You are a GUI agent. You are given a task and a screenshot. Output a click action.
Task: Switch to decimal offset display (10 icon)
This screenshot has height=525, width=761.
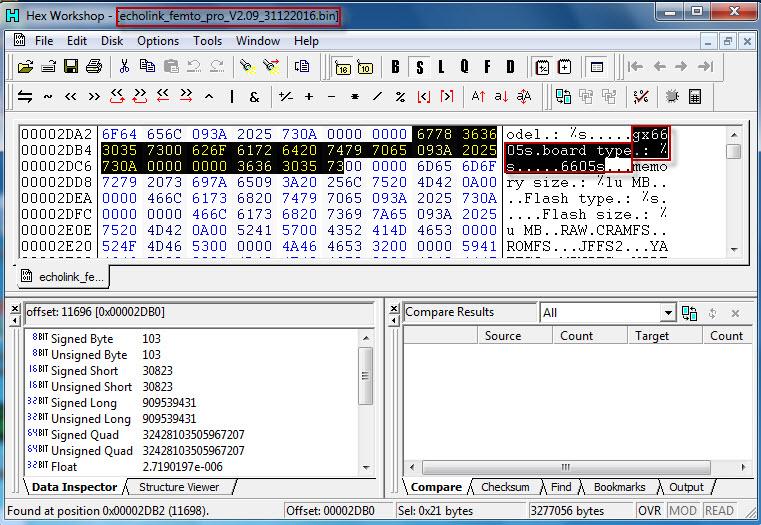tap(365, 67)
